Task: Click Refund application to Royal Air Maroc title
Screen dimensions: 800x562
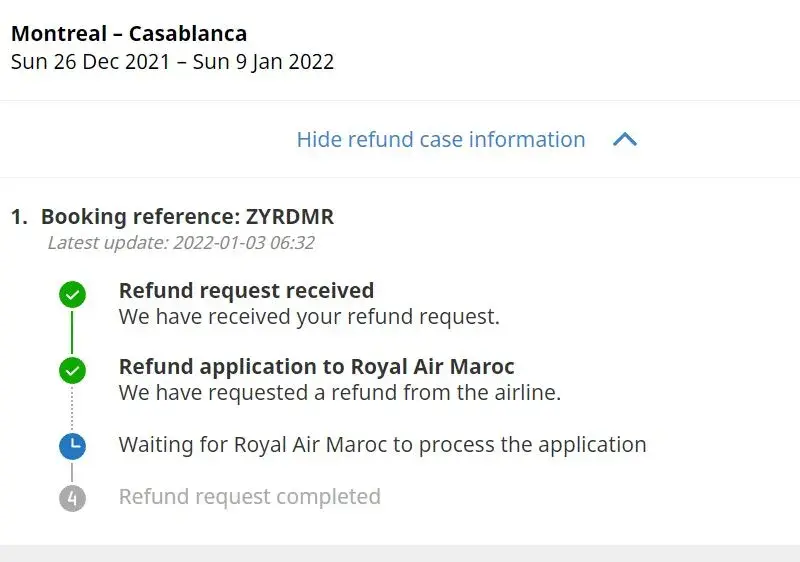Action: [316, 367]
